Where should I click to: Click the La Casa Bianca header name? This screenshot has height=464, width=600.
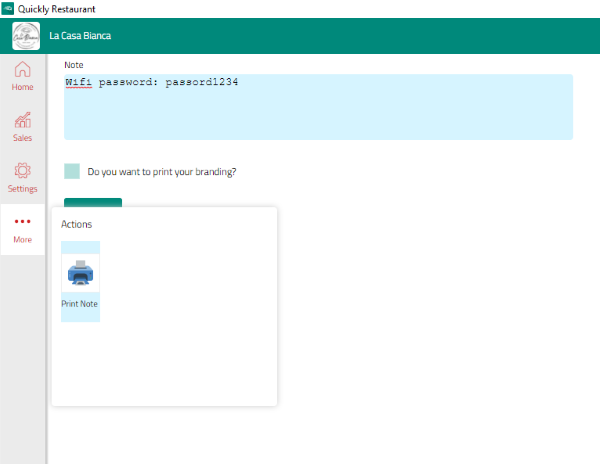point(80,36)
